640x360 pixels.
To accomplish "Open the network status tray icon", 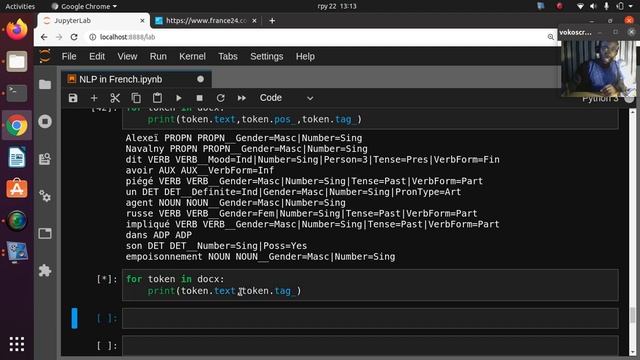I will 580,6.
